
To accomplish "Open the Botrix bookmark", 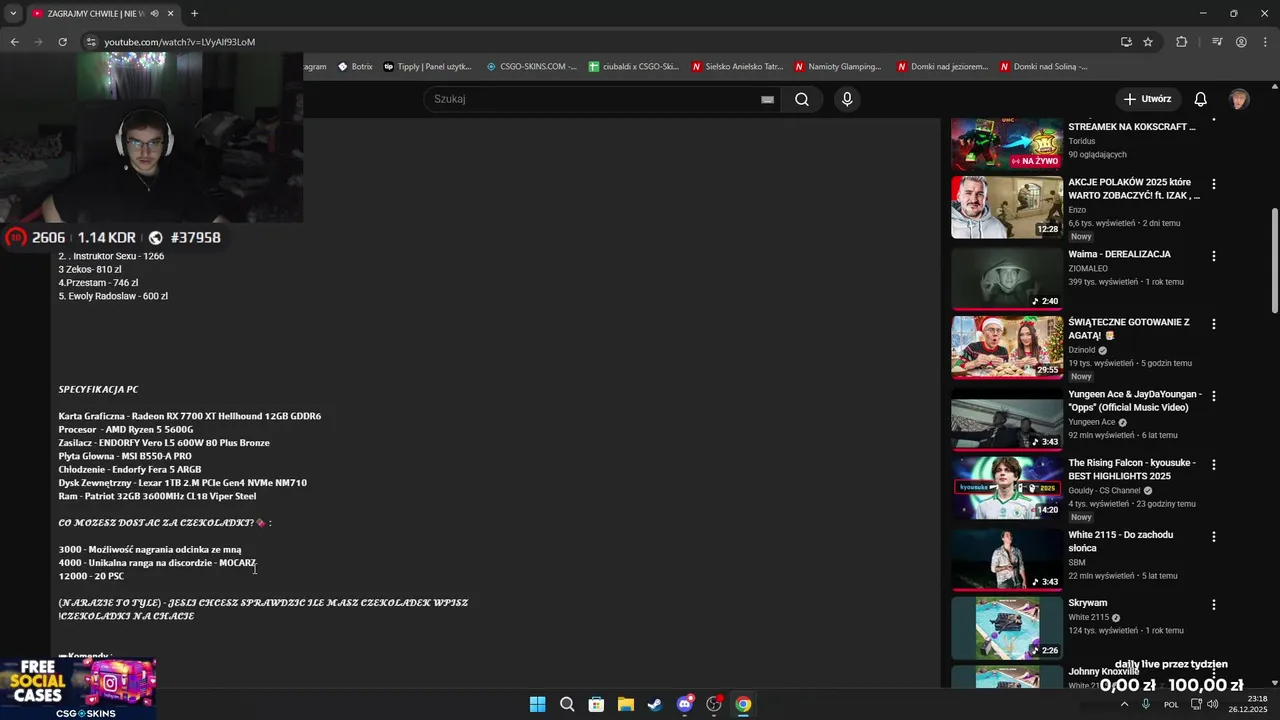I will (x=355, y=67).
